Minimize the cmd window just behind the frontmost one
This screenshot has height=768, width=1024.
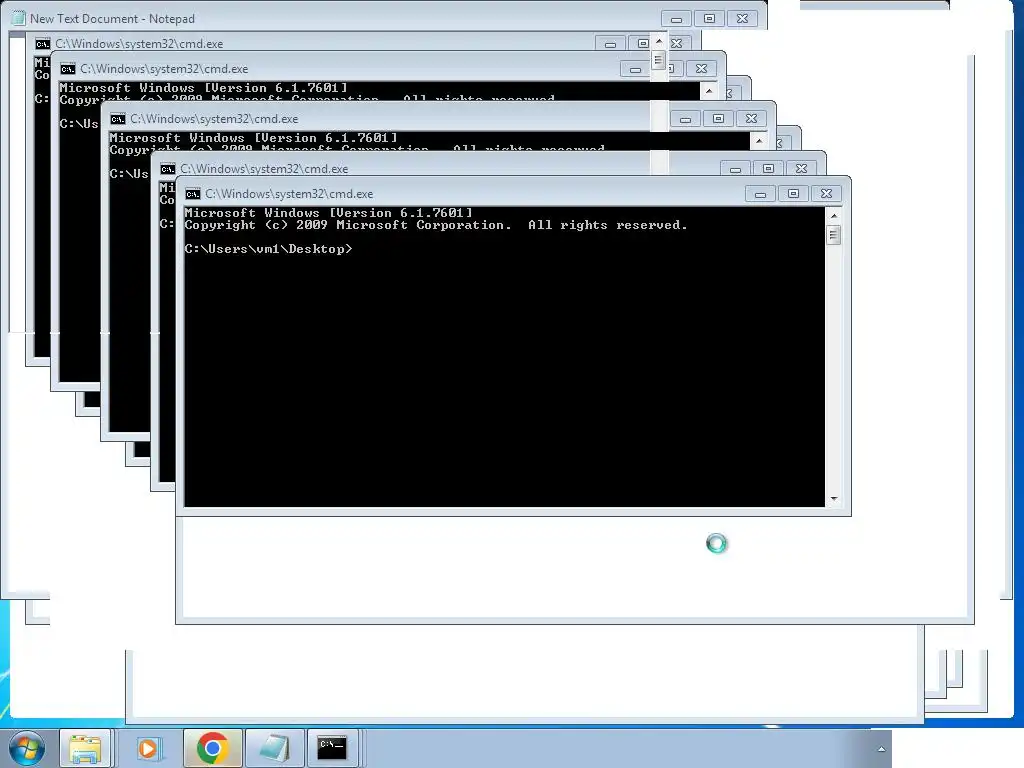pos(735,168)
